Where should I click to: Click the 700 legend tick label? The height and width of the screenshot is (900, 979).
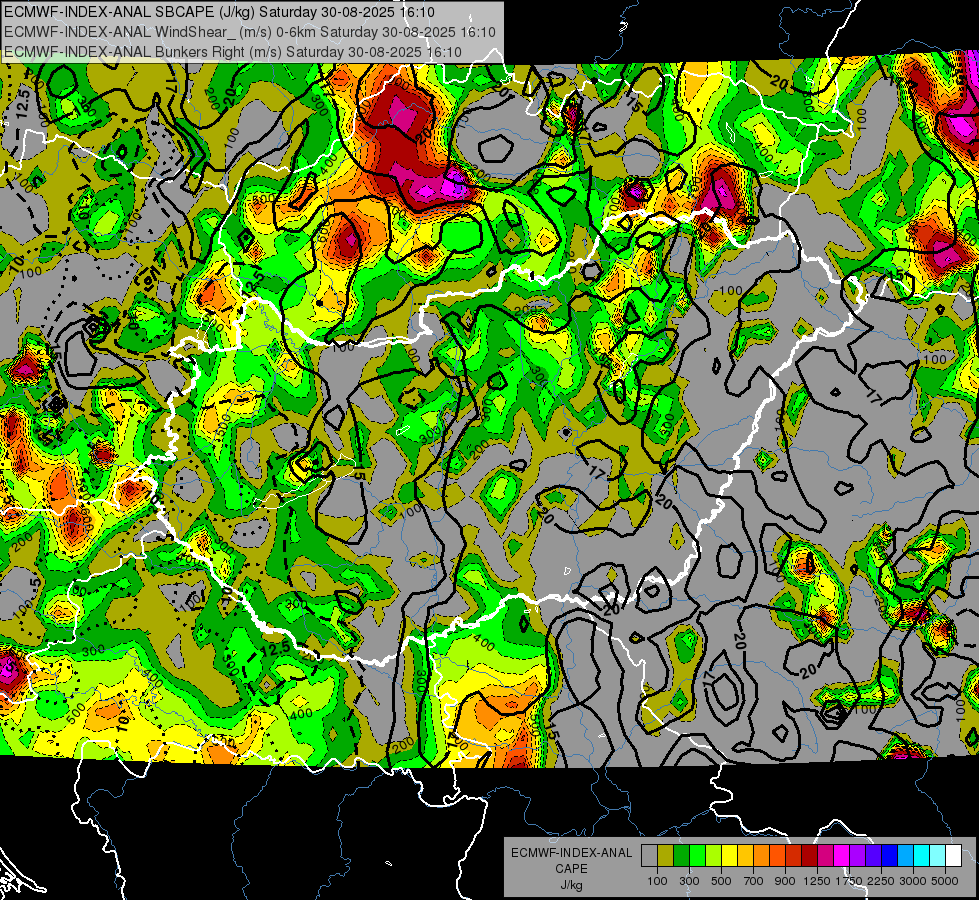click(x=754, y=881)
